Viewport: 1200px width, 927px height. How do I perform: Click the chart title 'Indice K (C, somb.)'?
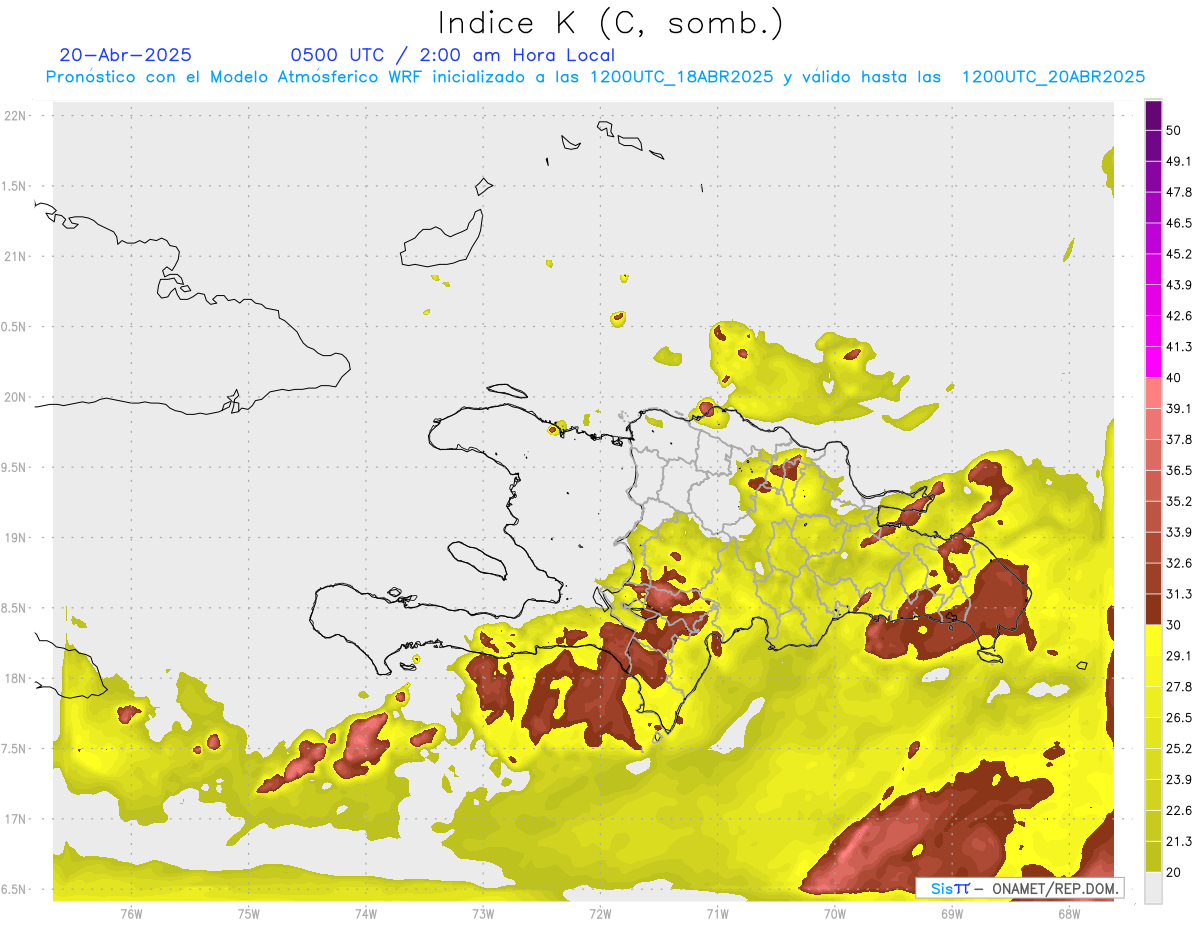coord(611,23)
